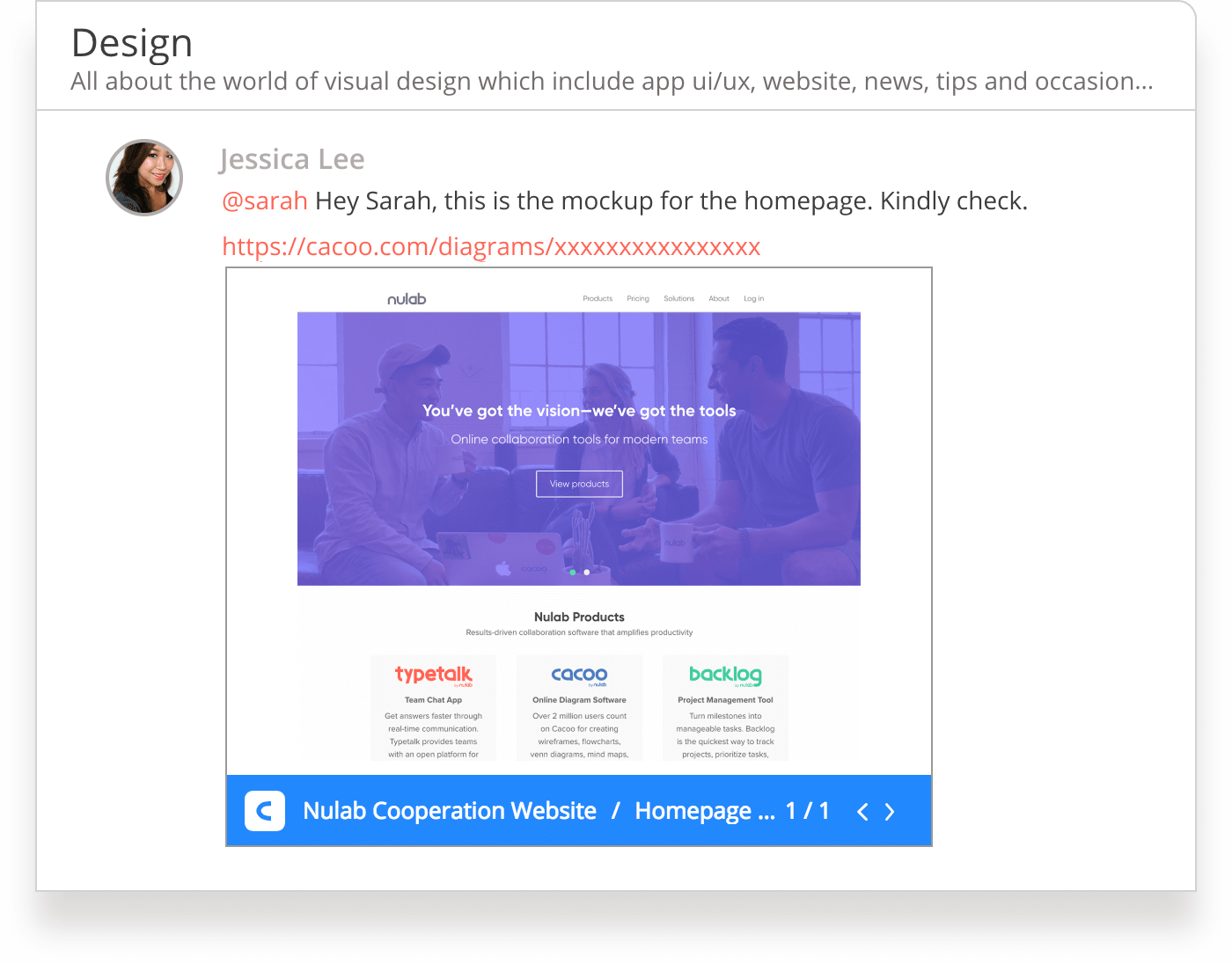
Task: Click the green carousel dot on the hero image
Action: pyautogui.click(x=573, y=573)
